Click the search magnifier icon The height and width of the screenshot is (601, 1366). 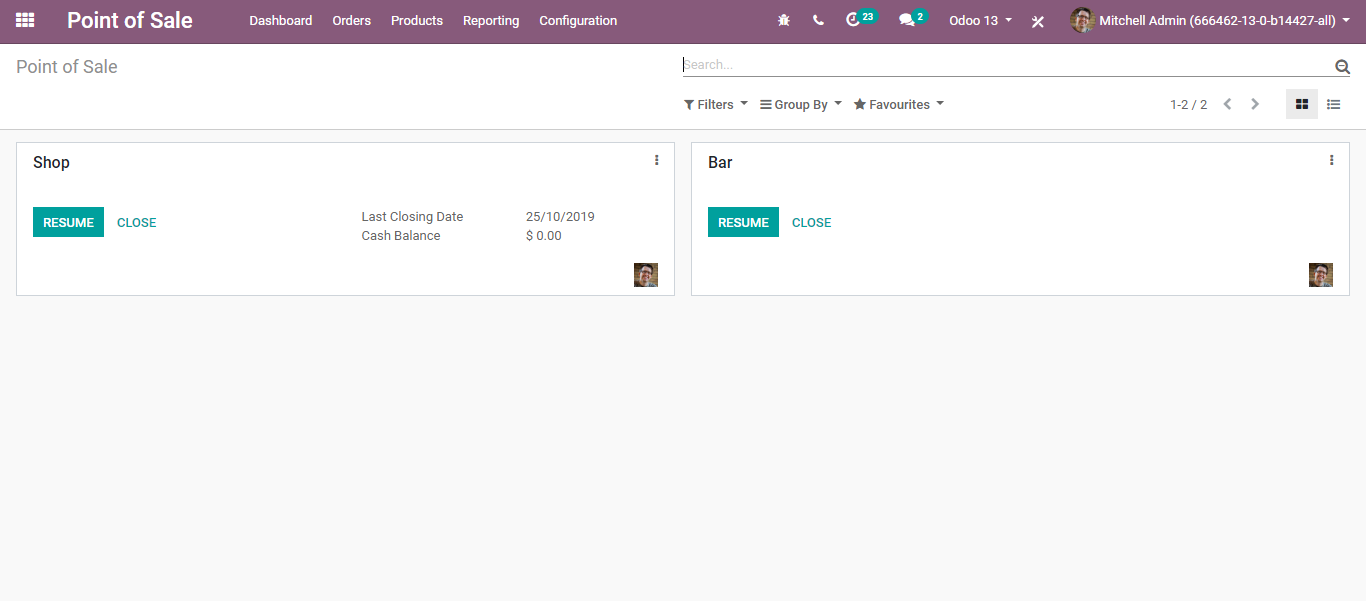tap(1342, 67)
